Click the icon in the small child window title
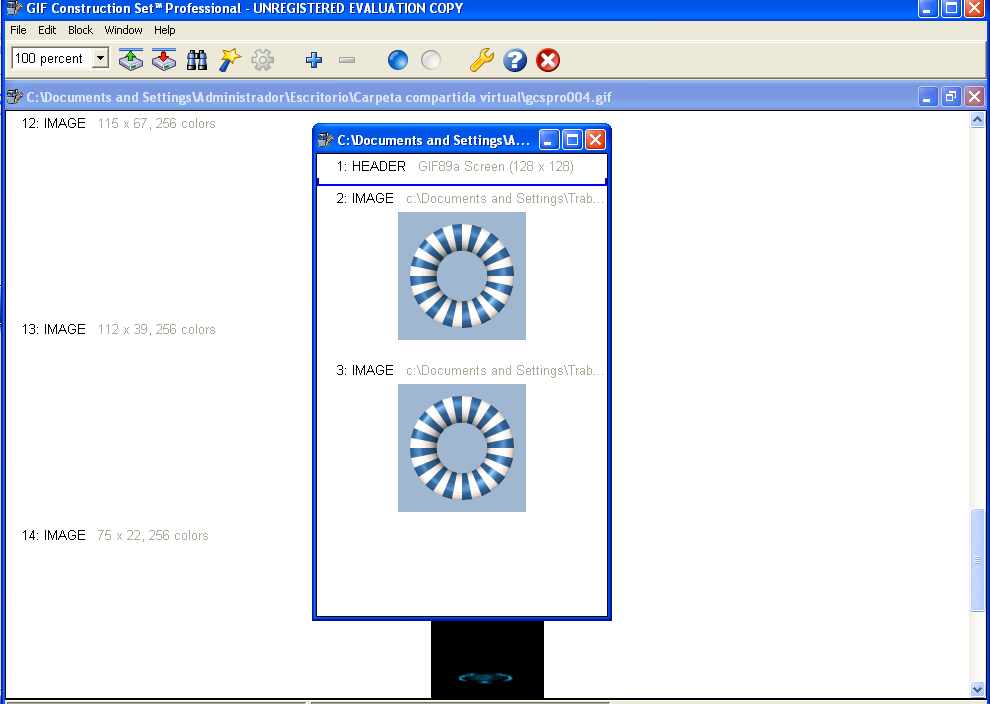Image resolution: width=990 pixels, height=704 pixels. (325, 140)
